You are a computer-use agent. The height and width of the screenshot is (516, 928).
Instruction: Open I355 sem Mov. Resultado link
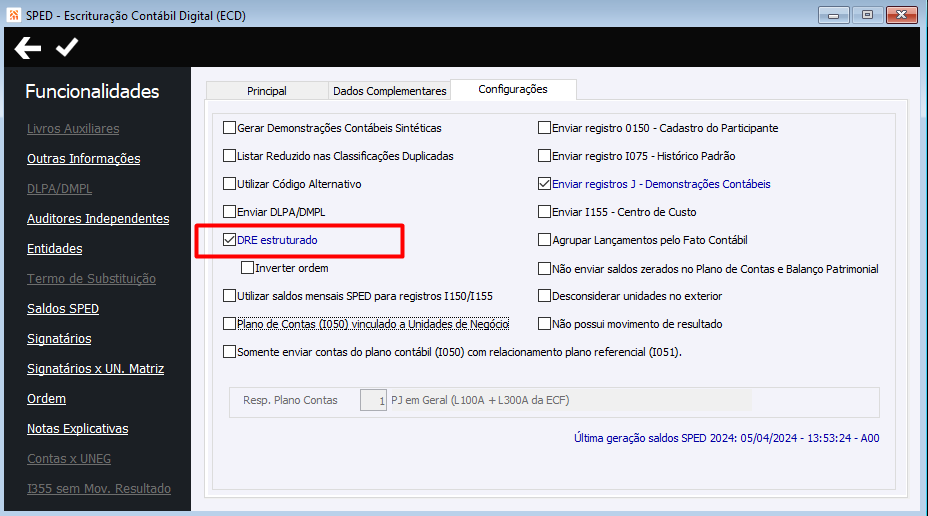coord(99,489)
